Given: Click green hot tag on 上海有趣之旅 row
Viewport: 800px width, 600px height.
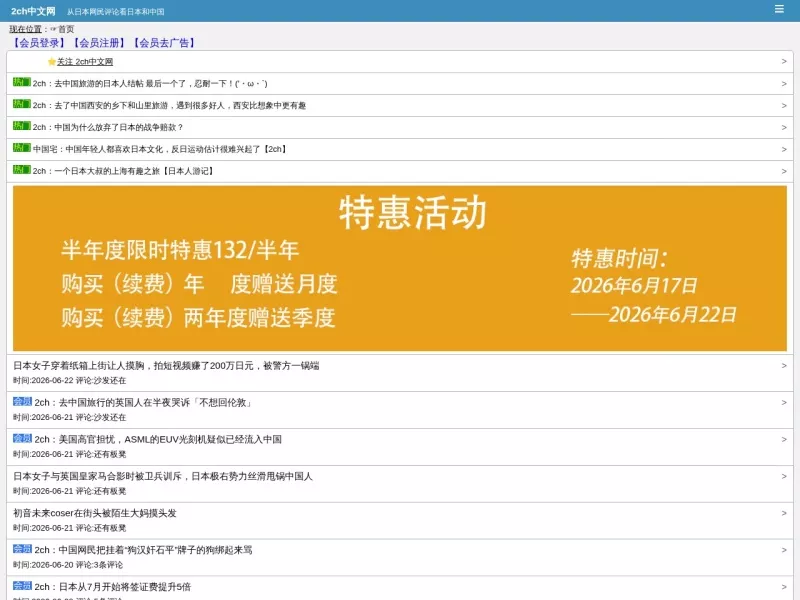Looking at the screenshot, I should (21, 170).
